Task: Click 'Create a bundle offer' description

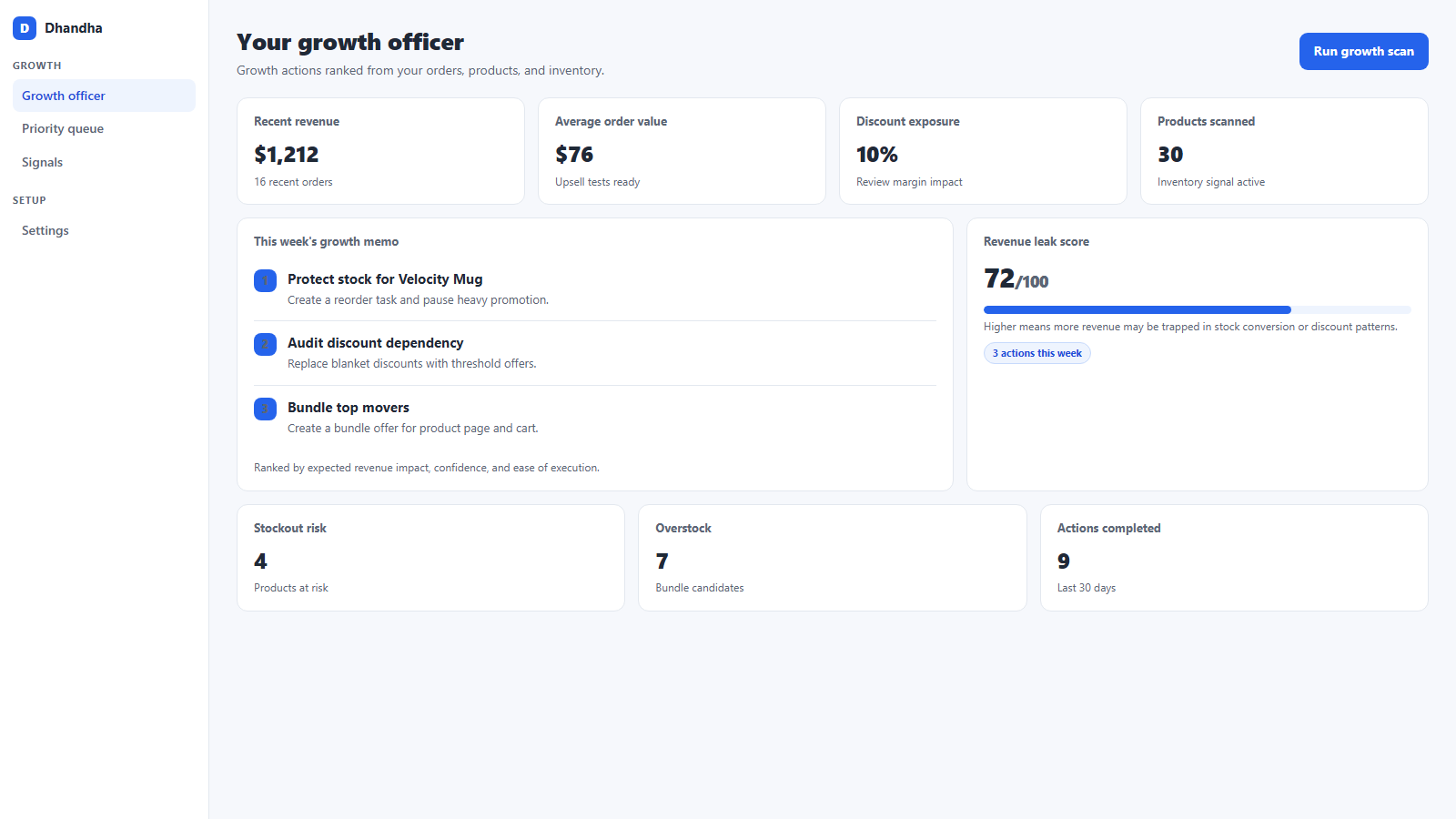Action: (412, 429)
